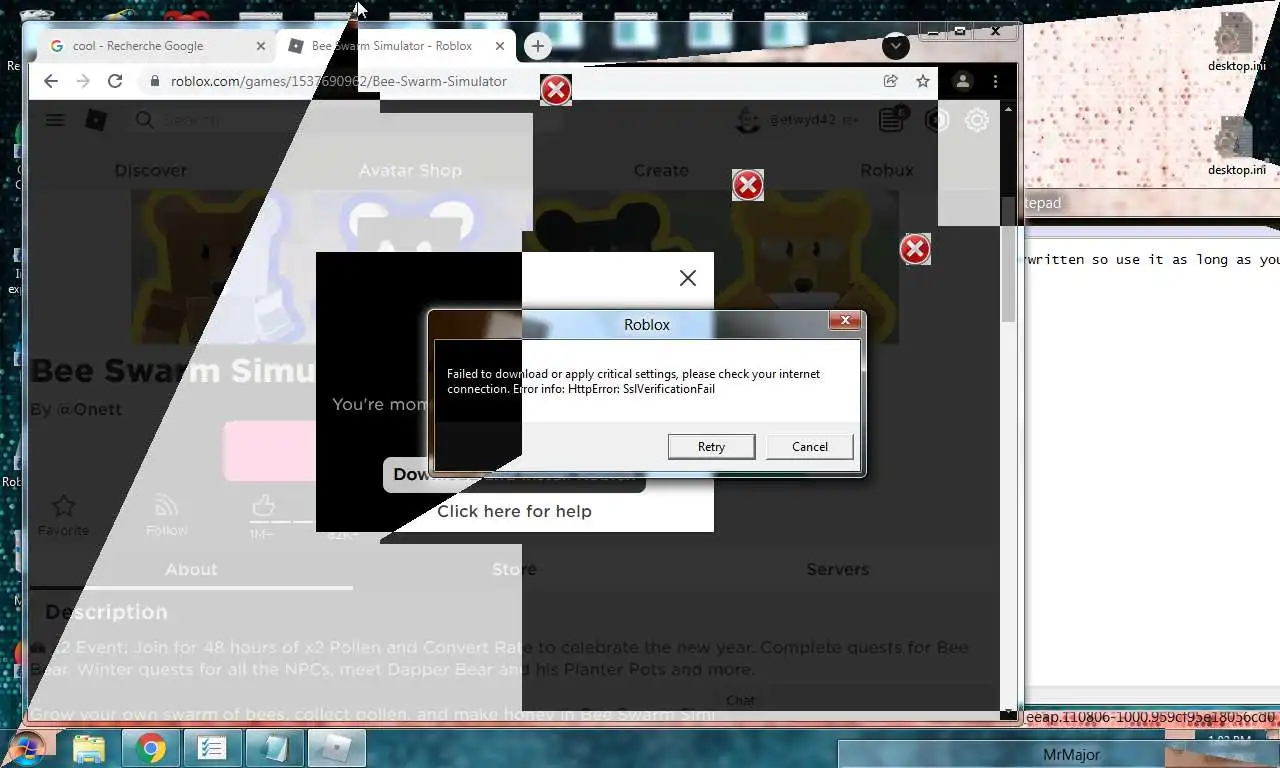
Task: Open the Roblox avatar profile icon
Action: (x=747, y=120)
